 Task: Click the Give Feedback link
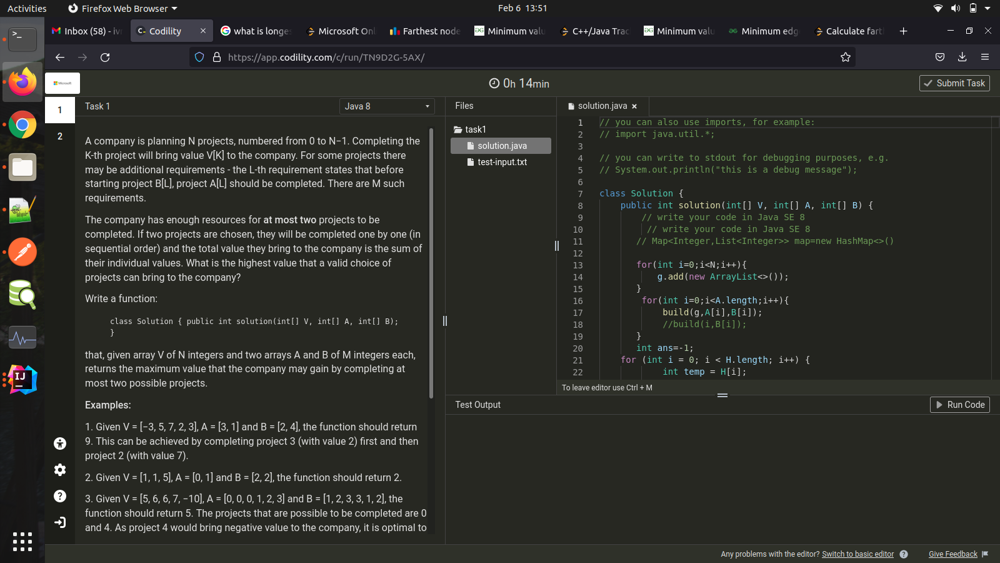tap(953, 554)
